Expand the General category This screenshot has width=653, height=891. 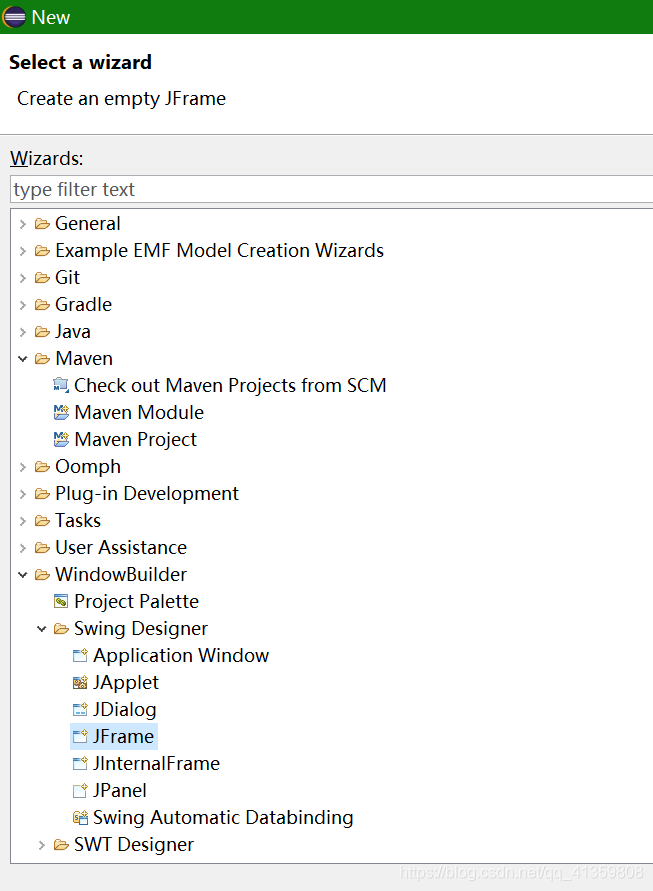click(x=23, y=224)
